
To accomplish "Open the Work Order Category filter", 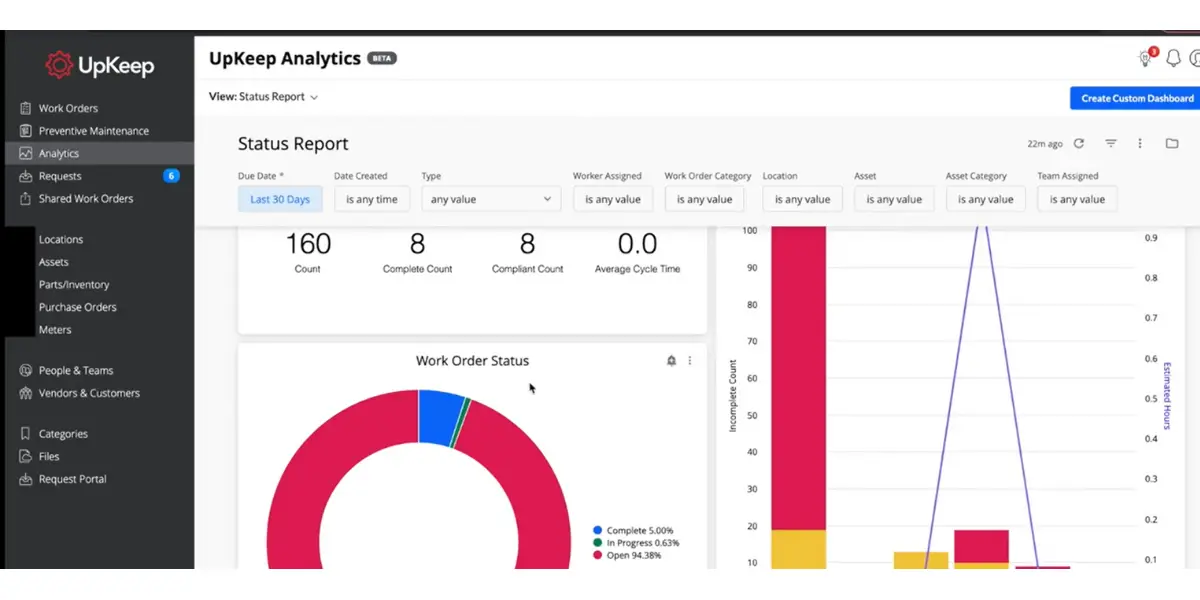I will click(x=705, y=199).
